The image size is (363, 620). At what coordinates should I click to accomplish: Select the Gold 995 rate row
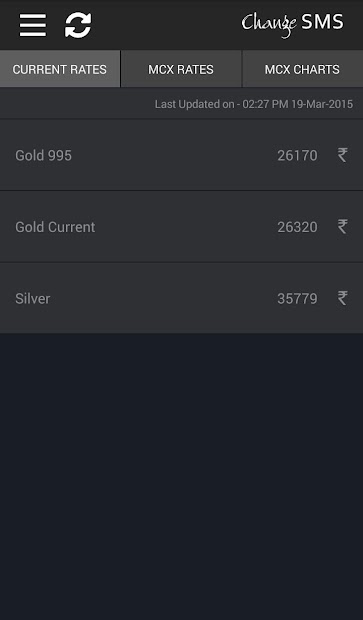pyautogui.click(x=182, y=155)
